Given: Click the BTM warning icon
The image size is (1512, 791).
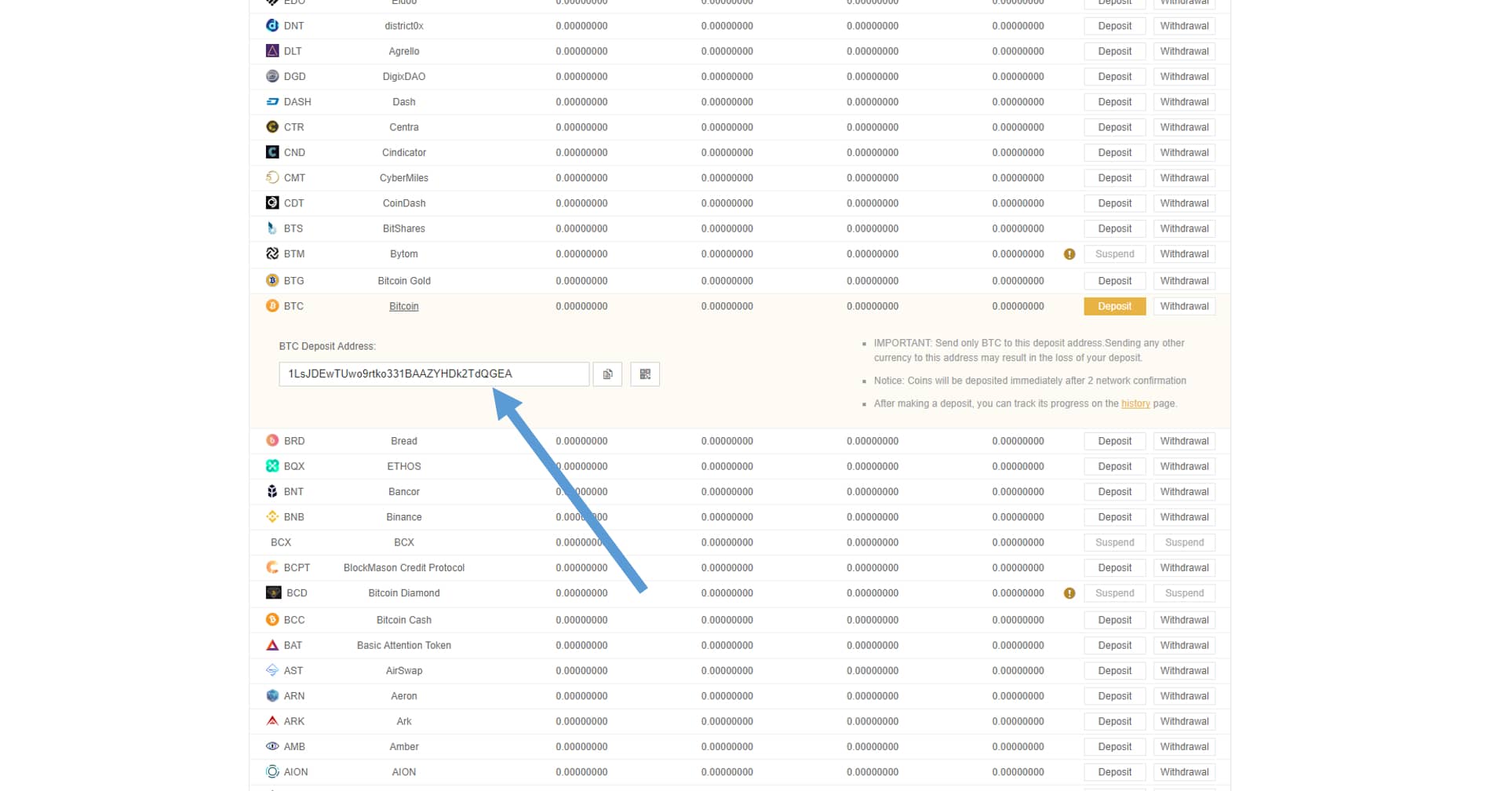Looking at the screenshot, I should point(1069,254).
